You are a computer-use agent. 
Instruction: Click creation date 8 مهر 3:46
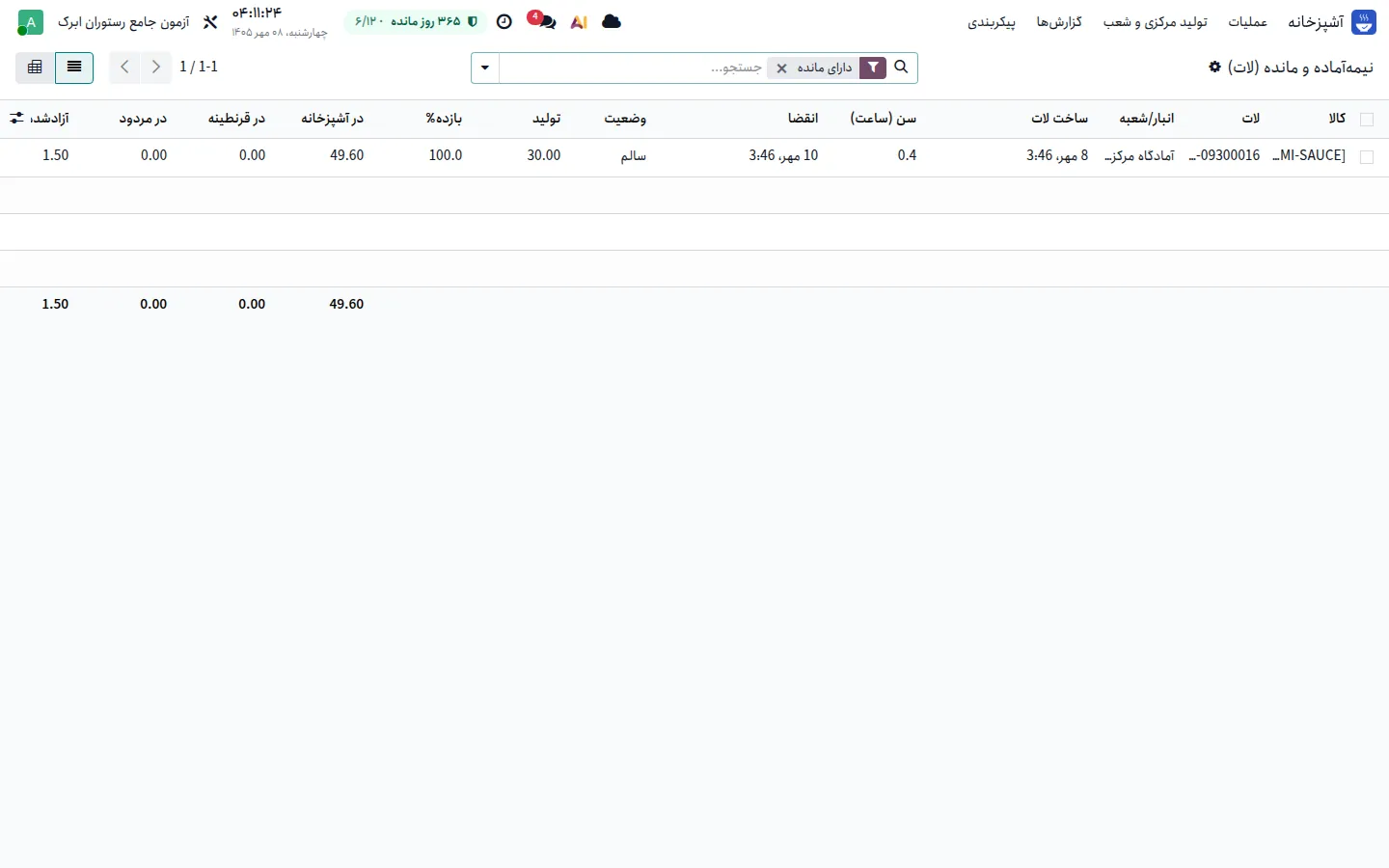coord(1057,155)
